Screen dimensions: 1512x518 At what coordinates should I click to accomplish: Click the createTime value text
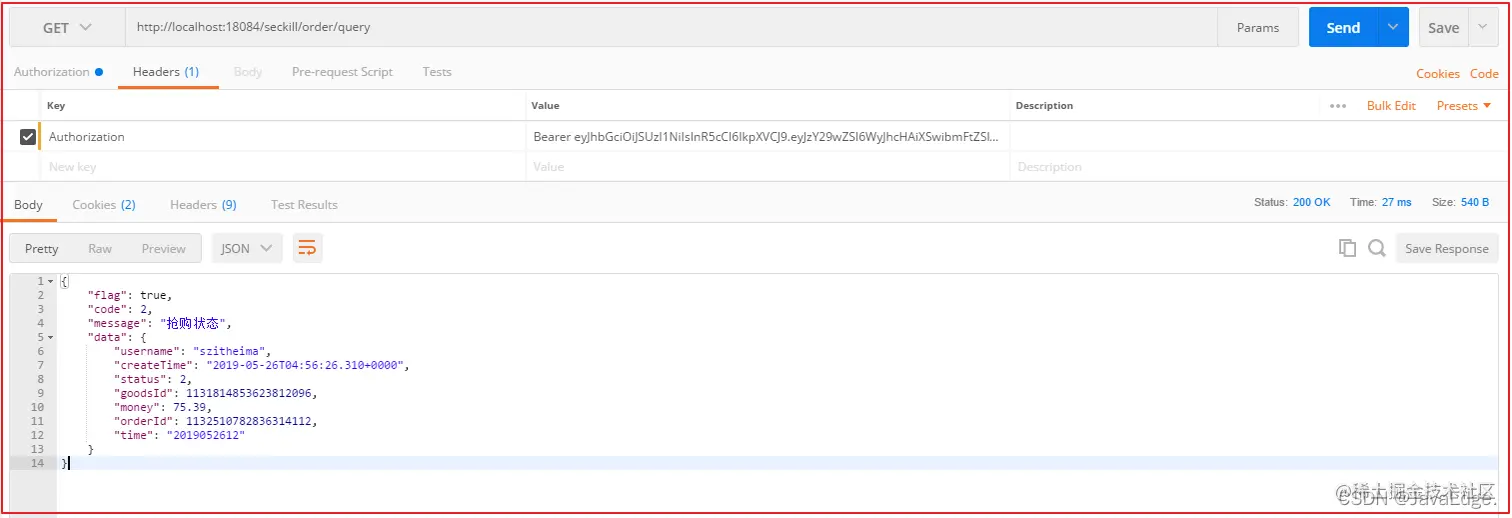pos(304,366)
